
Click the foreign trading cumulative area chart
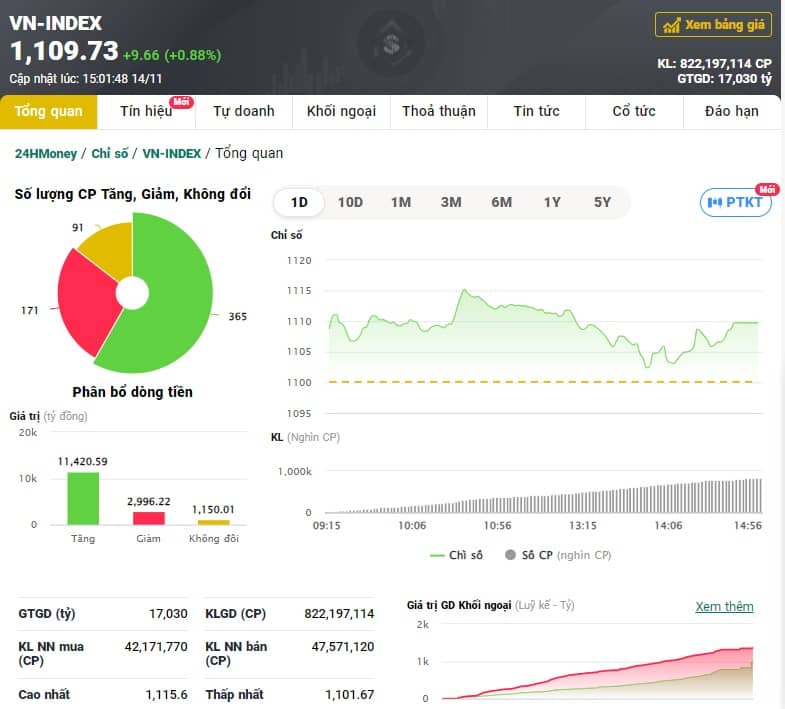[598, 673]
